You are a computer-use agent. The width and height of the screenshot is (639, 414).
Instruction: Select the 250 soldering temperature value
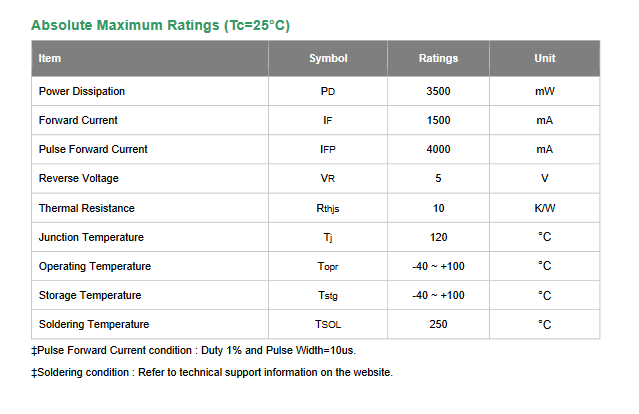[438, 324]
